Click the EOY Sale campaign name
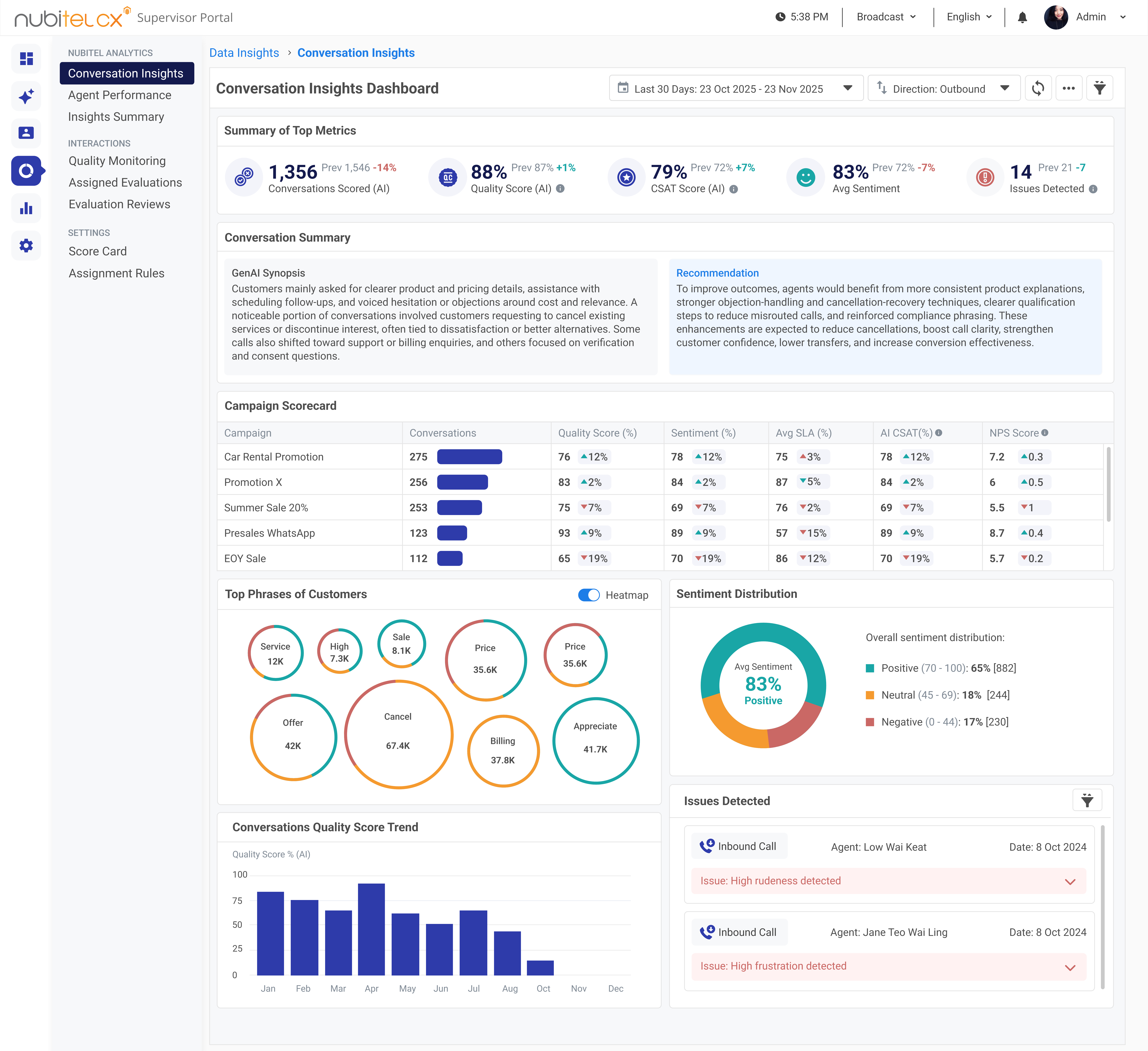The image size is (1148, 1051). point(245,559)
